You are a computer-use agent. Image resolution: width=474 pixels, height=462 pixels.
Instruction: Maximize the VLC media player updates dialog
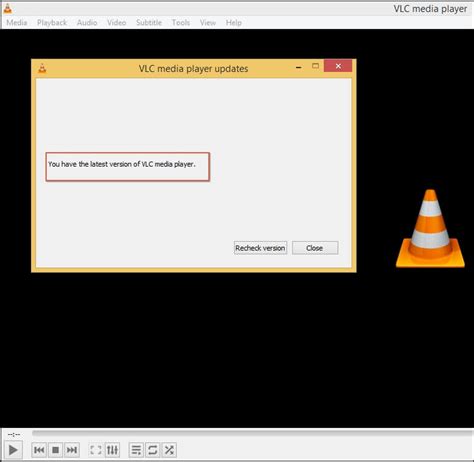pos(315,66)
